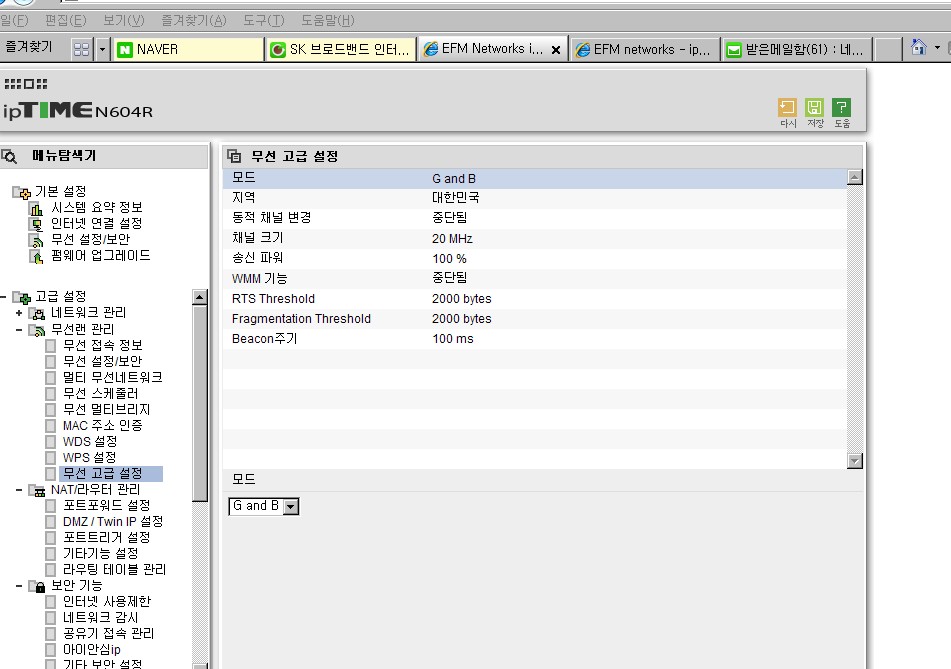The width and height of the screenshot is (951, 669).
Task: Click settings list scroll-down arrow
Action: pos(855,461)
